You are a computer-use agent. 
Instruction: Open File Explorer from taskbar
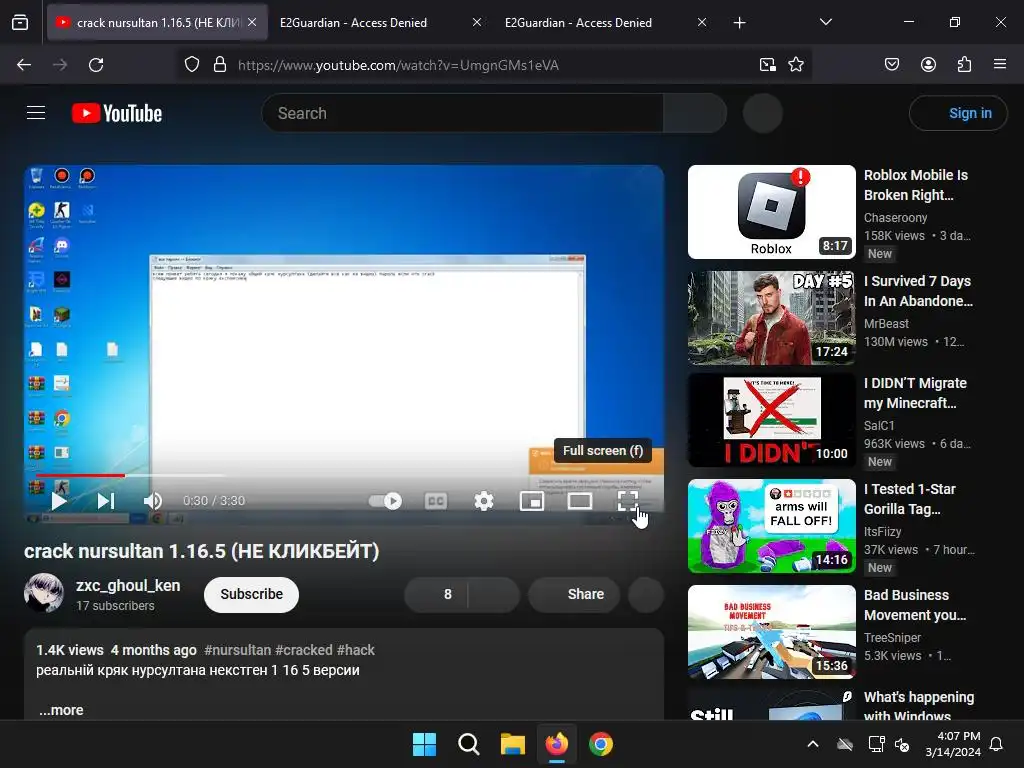pyautogui.click(x=513, y=744)
